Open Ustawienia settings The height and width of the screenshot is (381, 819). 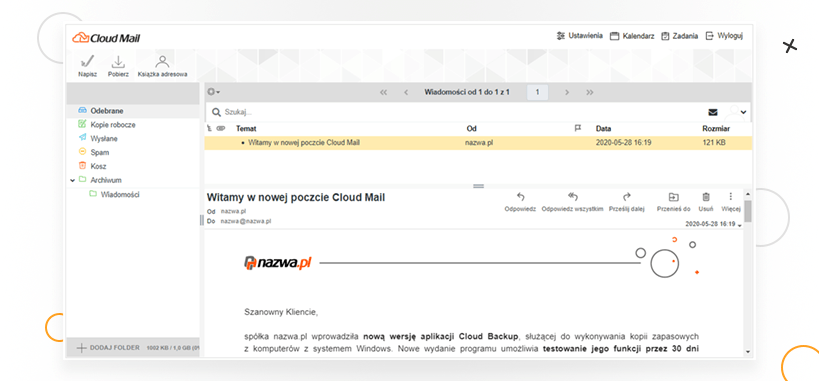pos(580,36)
